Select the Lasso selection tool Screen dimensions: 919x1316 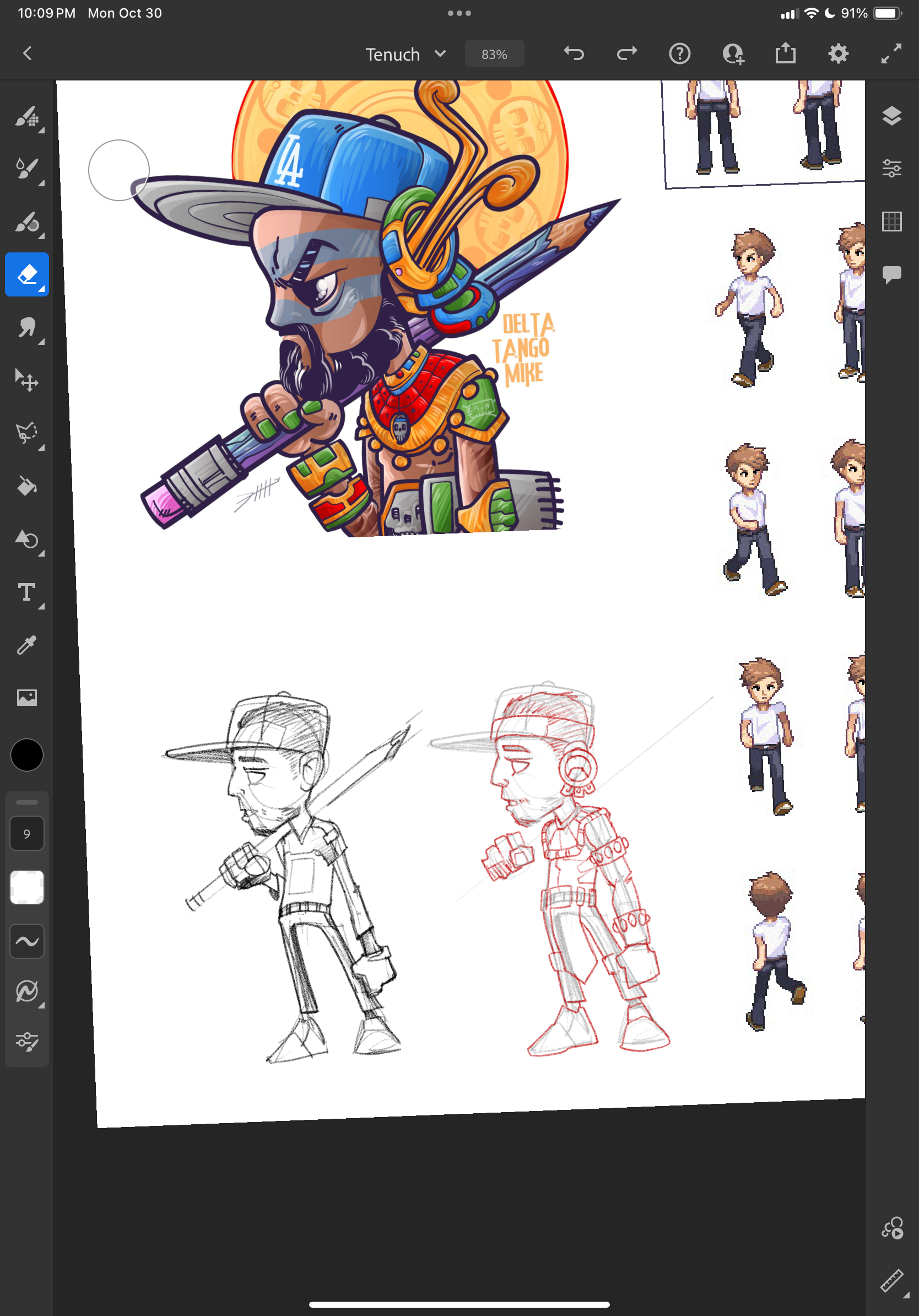(27, 433)
